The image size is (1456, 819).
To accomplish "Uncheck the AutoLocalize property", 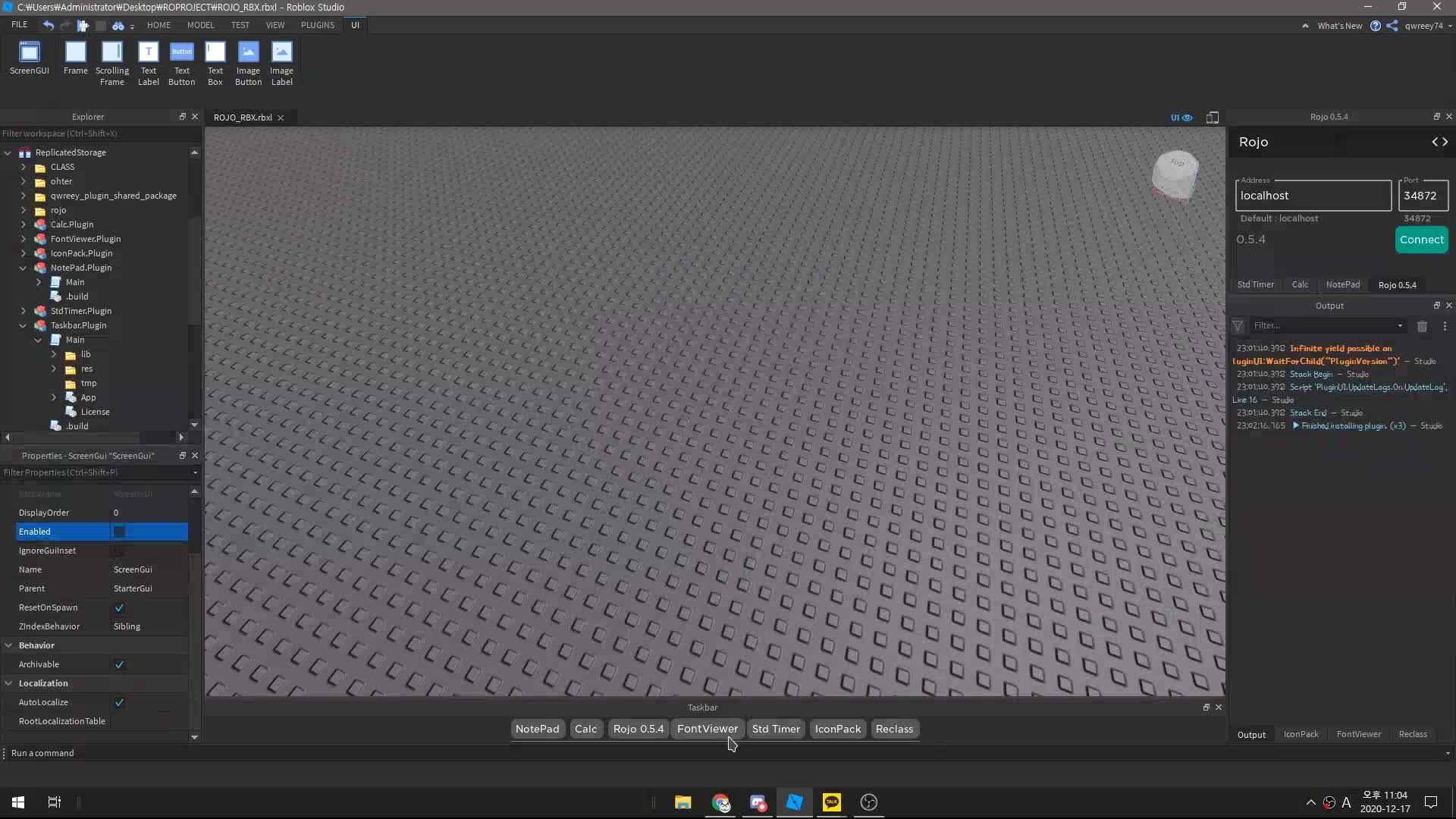I will click(119, 702).
